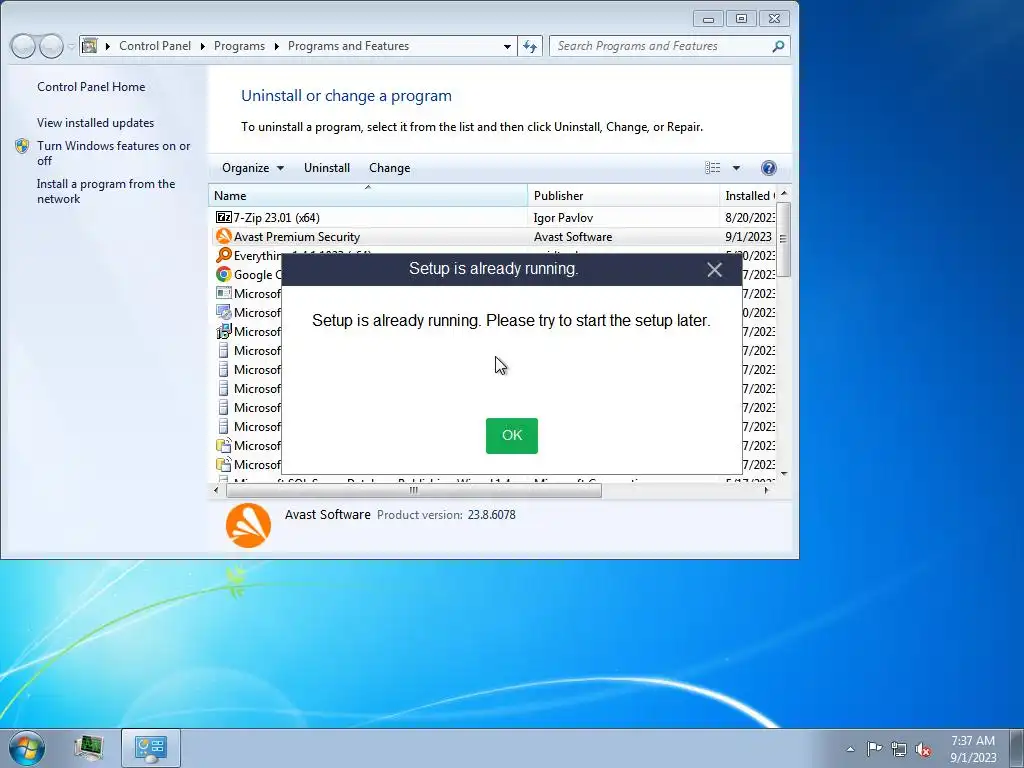
Task: Open Turn Windows features on or off
Action: coord(114,153)
